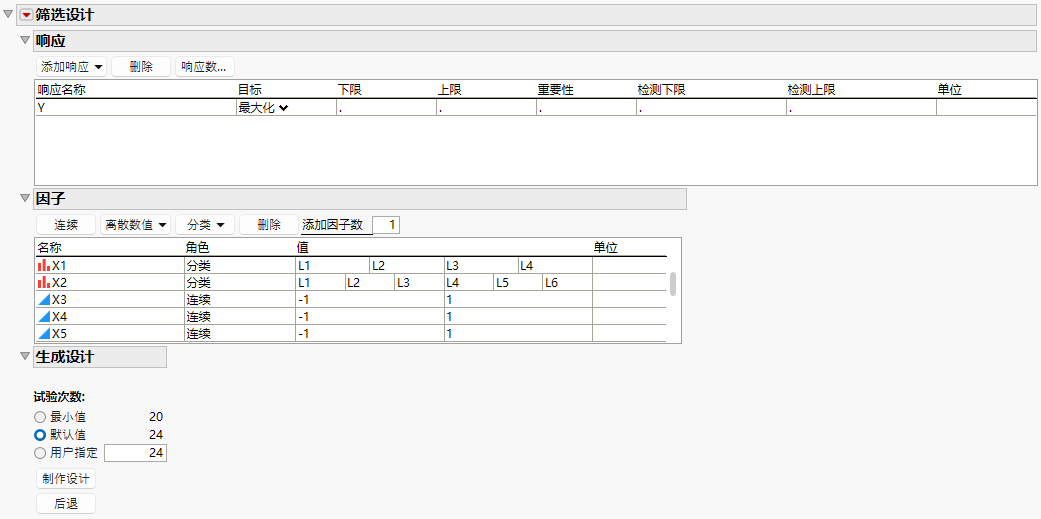Click the 连续 role cell for X5
This screenshot has height=519, width=1041.
click(x=239, y=334)
